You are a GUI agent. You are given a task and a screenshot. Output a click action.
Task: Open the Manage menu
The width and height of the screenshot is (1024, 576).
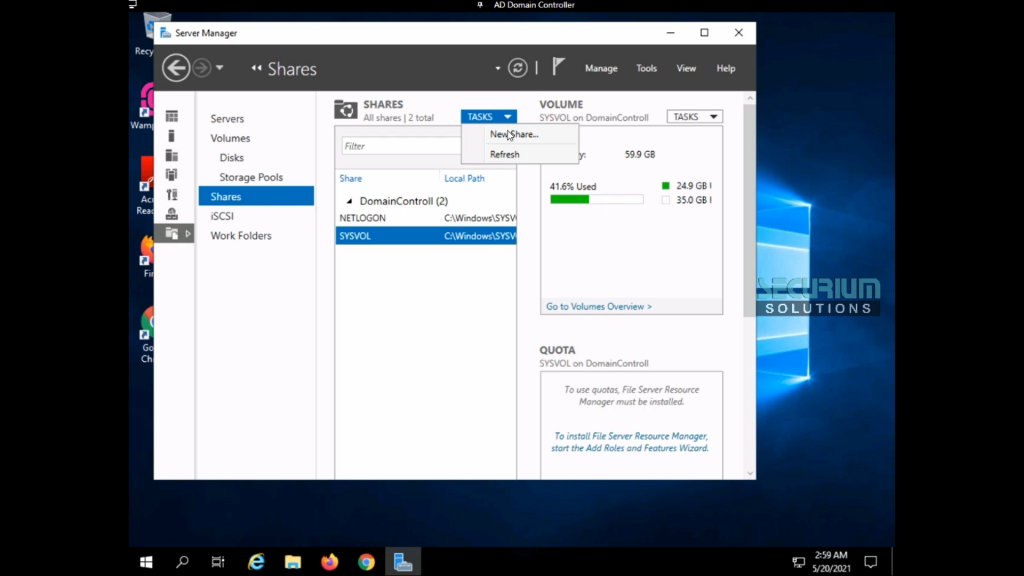click(x=601, y=68)
